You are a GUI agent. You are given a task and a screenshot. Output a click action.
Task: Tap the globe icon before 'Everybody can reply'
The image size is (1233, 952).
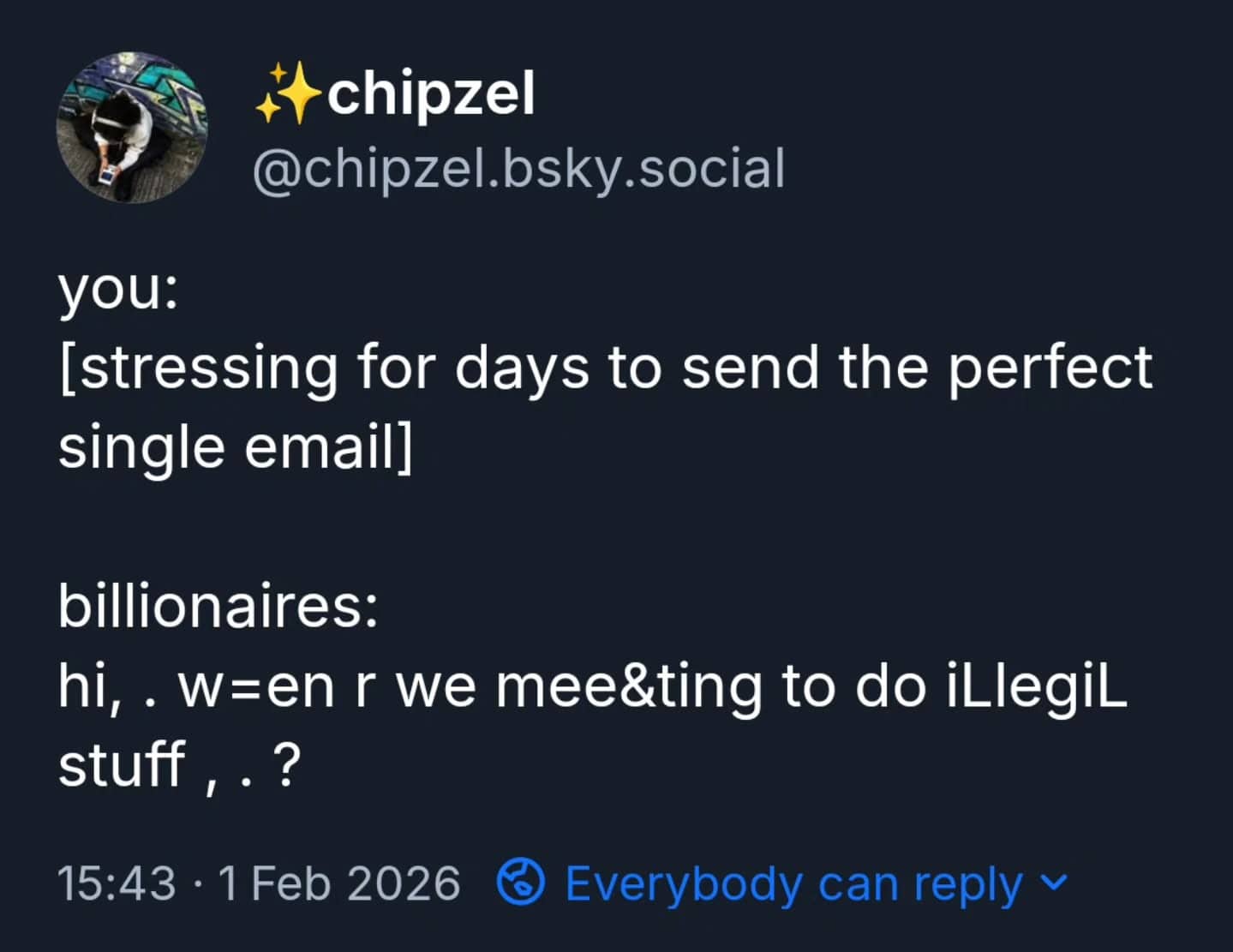coord(522,882)
